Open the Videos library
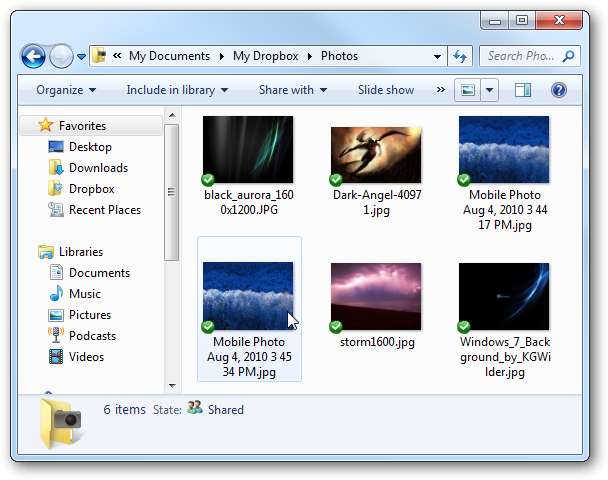 [86, 357]
